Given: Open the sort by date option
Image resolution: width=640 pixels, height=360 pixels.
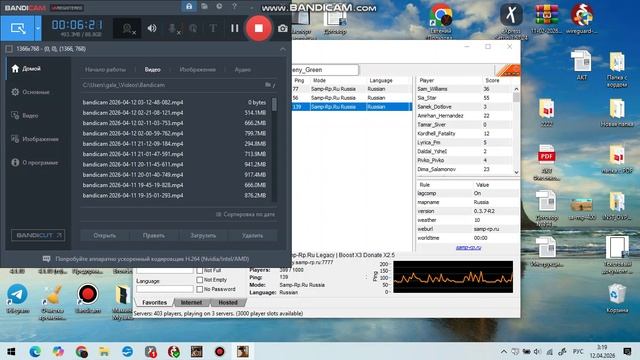Looking at the screenshot, I should point(245,214).
